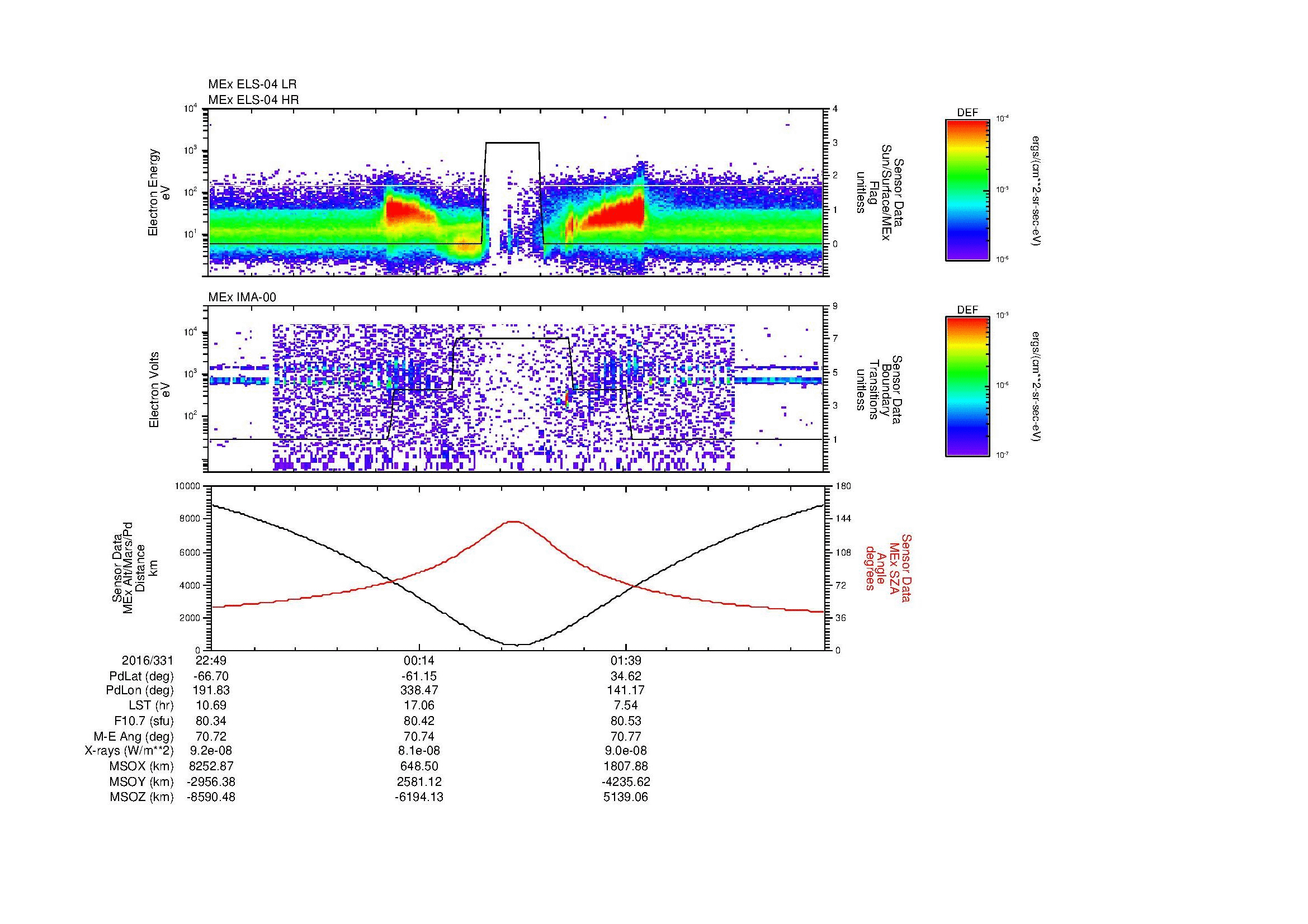The height and width of the screenshot is (924, 1308).
Task: Click F10.7 value '80.34'
Action: point(211,721)
